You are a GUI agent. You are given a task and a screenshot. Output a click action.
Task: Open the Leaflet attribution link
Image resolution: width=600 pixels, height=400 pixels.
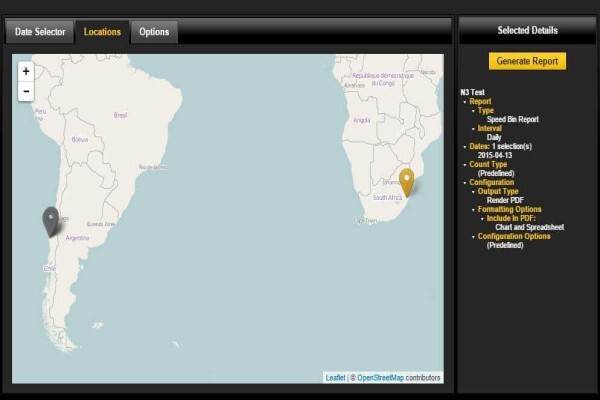point(335,378)
